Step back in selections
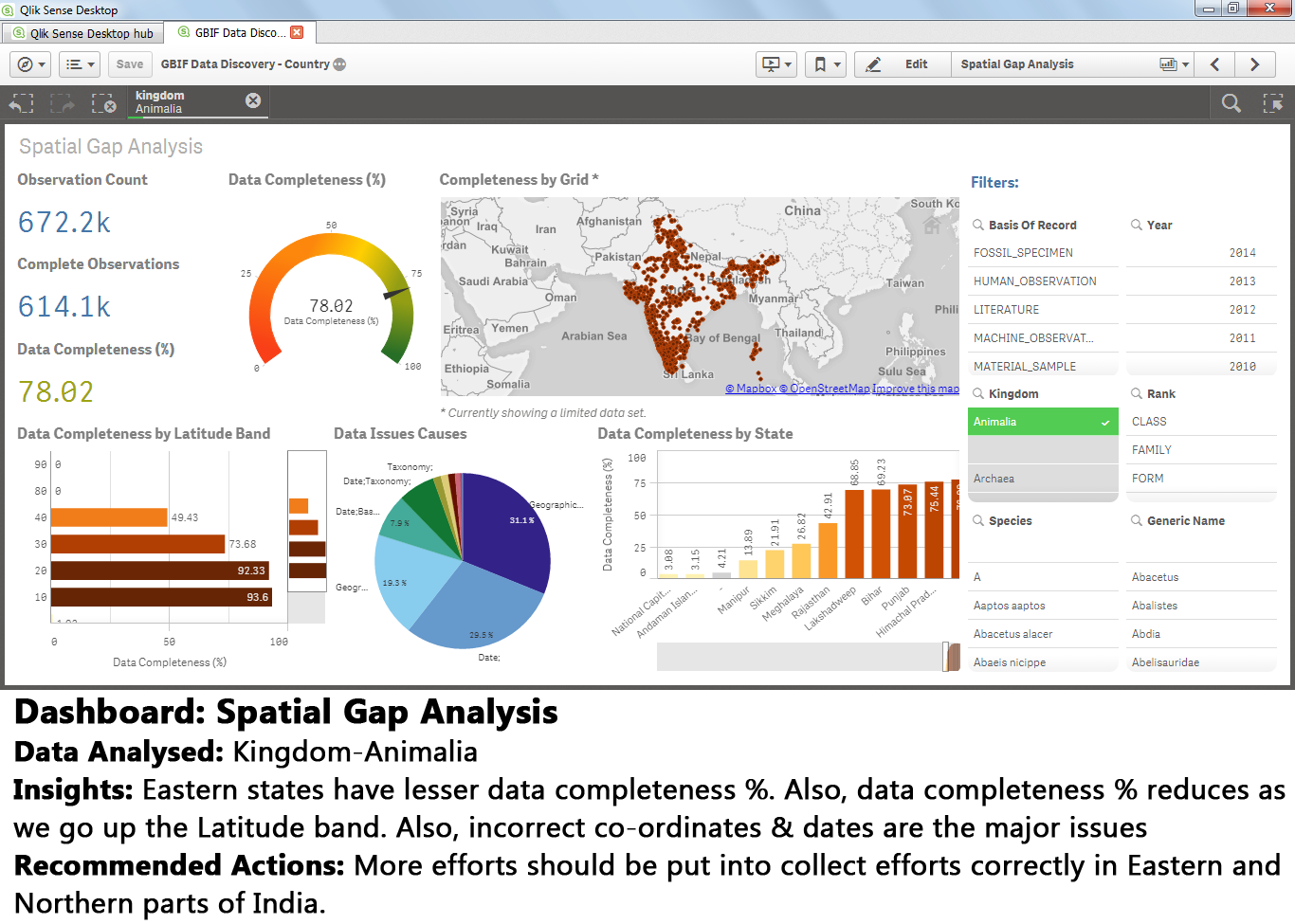Screen dimensions: 1295x924 tap(21, 103)
